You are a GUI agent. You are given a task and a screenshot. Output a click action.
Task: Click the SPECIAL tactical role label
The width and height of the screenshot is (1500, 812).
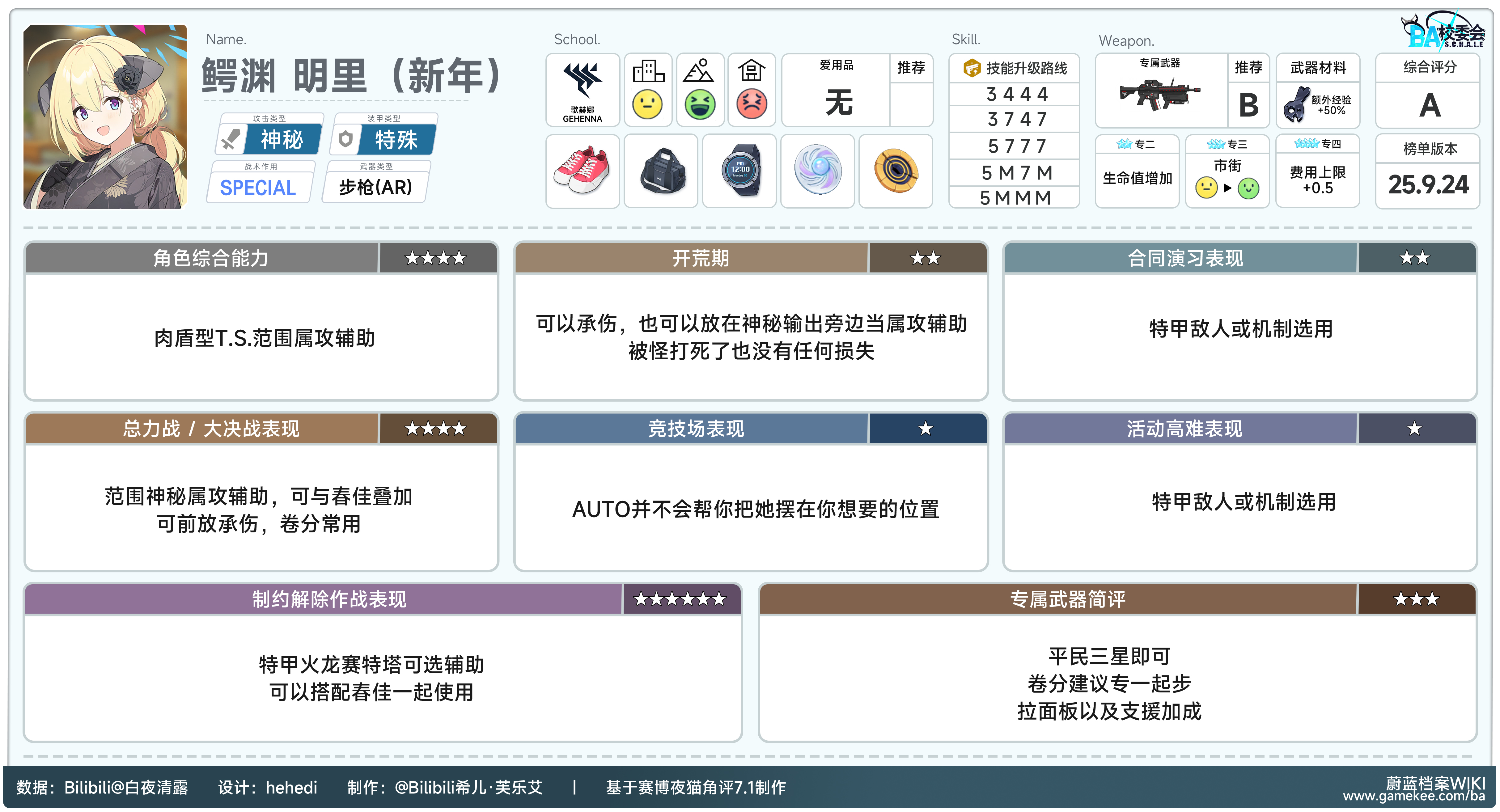(258, 188)
